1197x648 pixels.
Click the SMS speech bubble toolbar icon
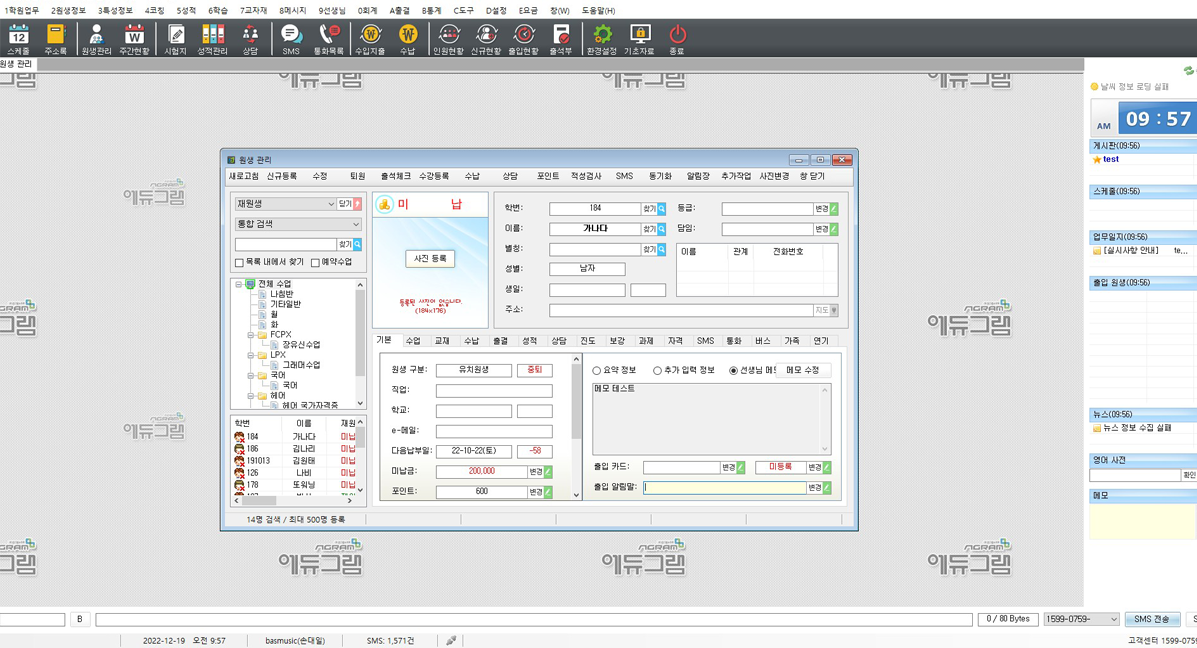291,37
